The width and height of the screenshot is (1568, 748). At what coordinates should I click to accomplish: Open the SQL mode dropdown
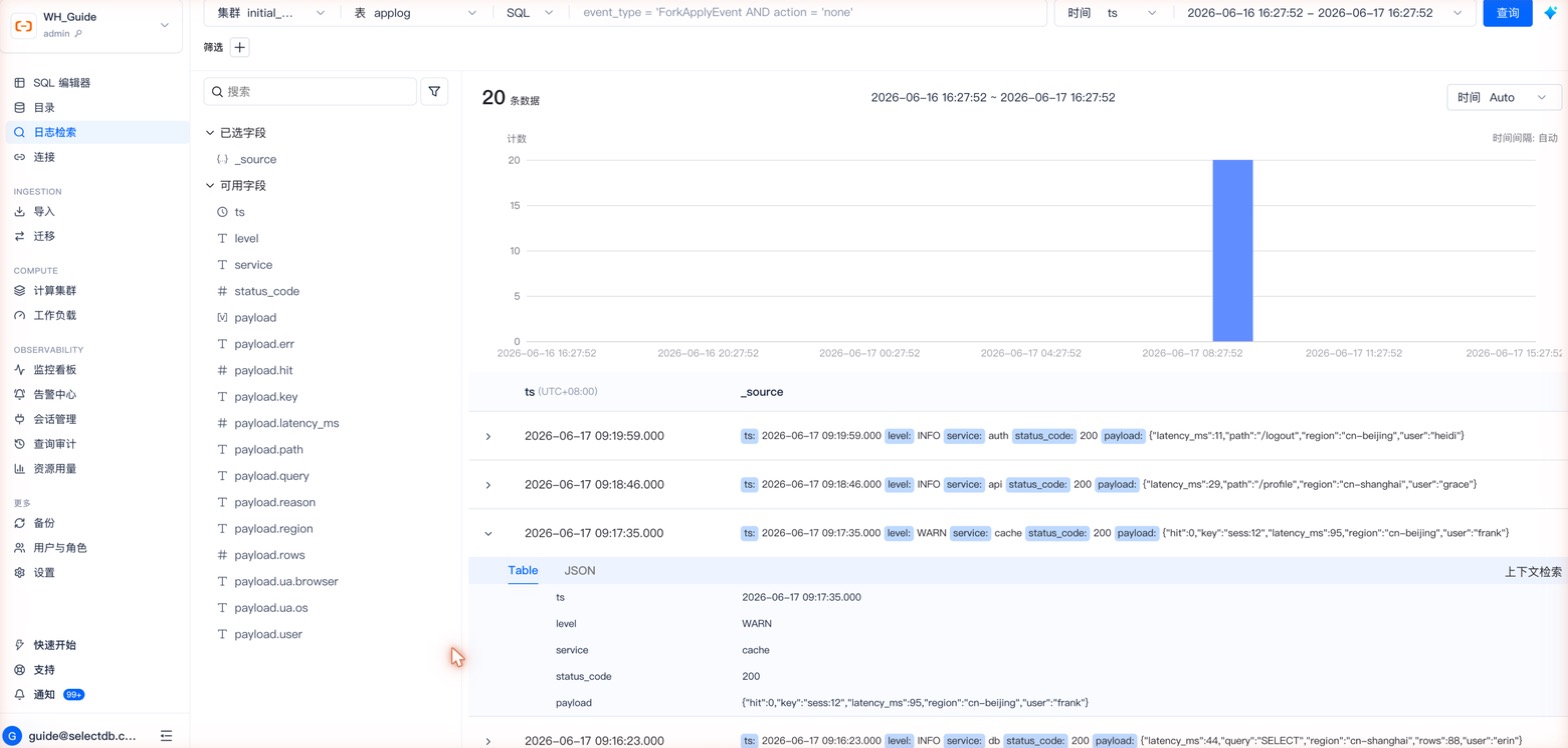point(529,13)
